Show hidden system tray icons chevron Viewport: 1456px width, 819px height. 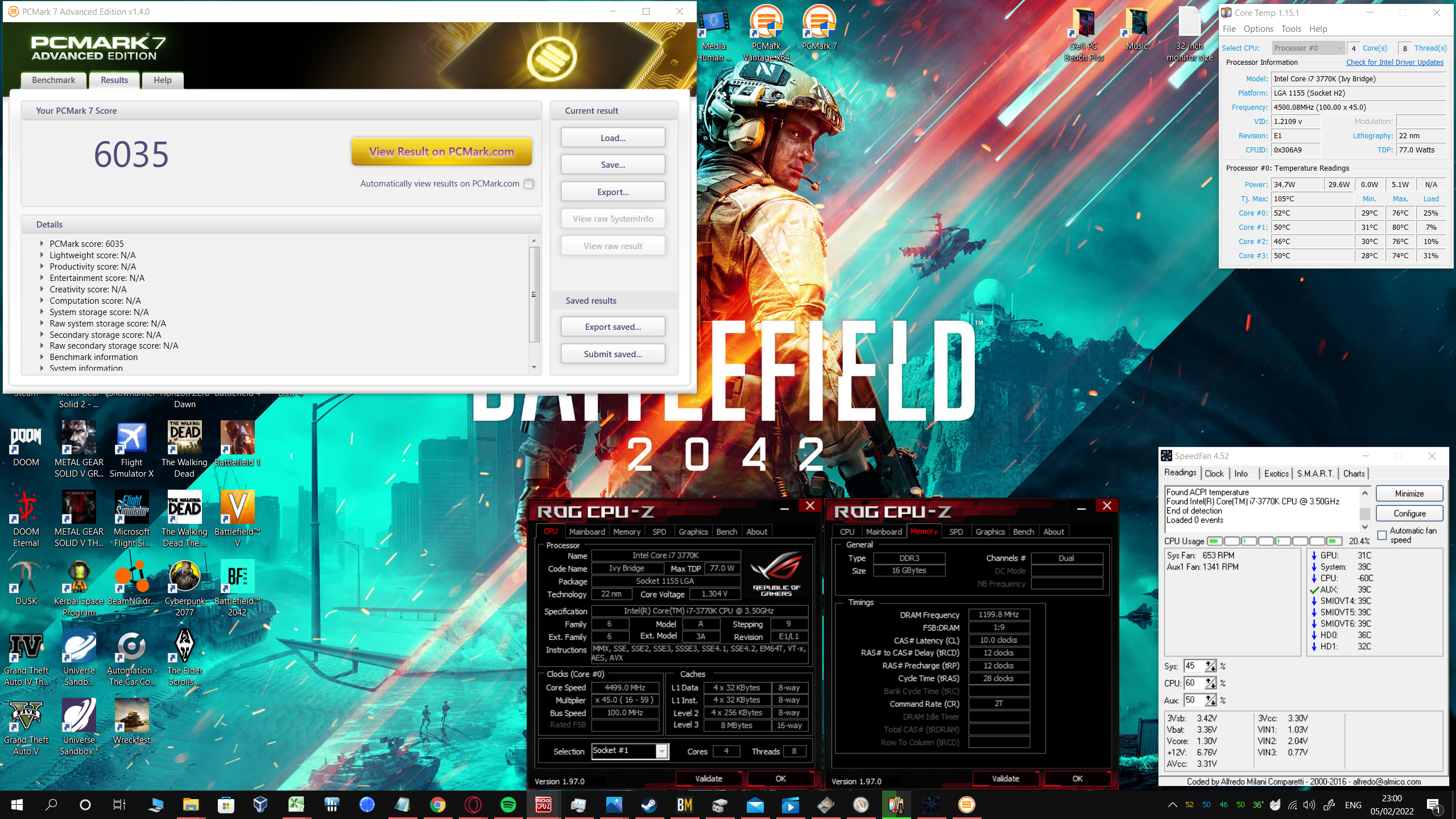(1172, 804)
